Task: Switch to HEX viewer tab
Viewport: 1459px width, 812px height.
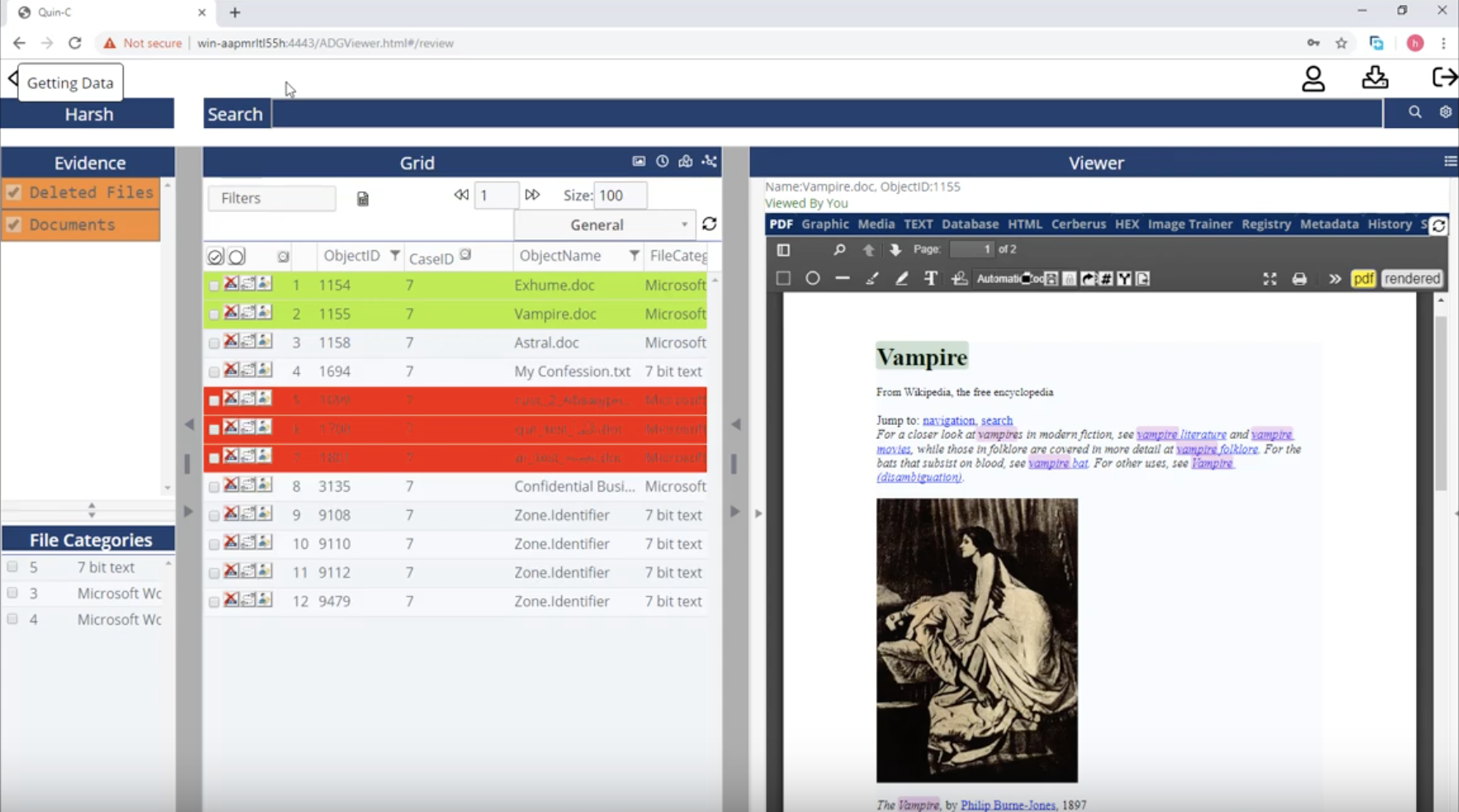Action: click(x=1126, y=224)
